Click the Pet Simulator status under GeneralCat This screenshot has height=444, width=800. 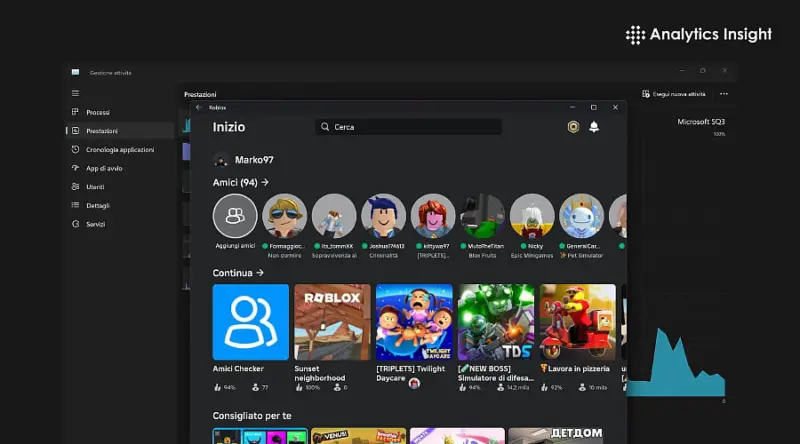coord(582,256)
